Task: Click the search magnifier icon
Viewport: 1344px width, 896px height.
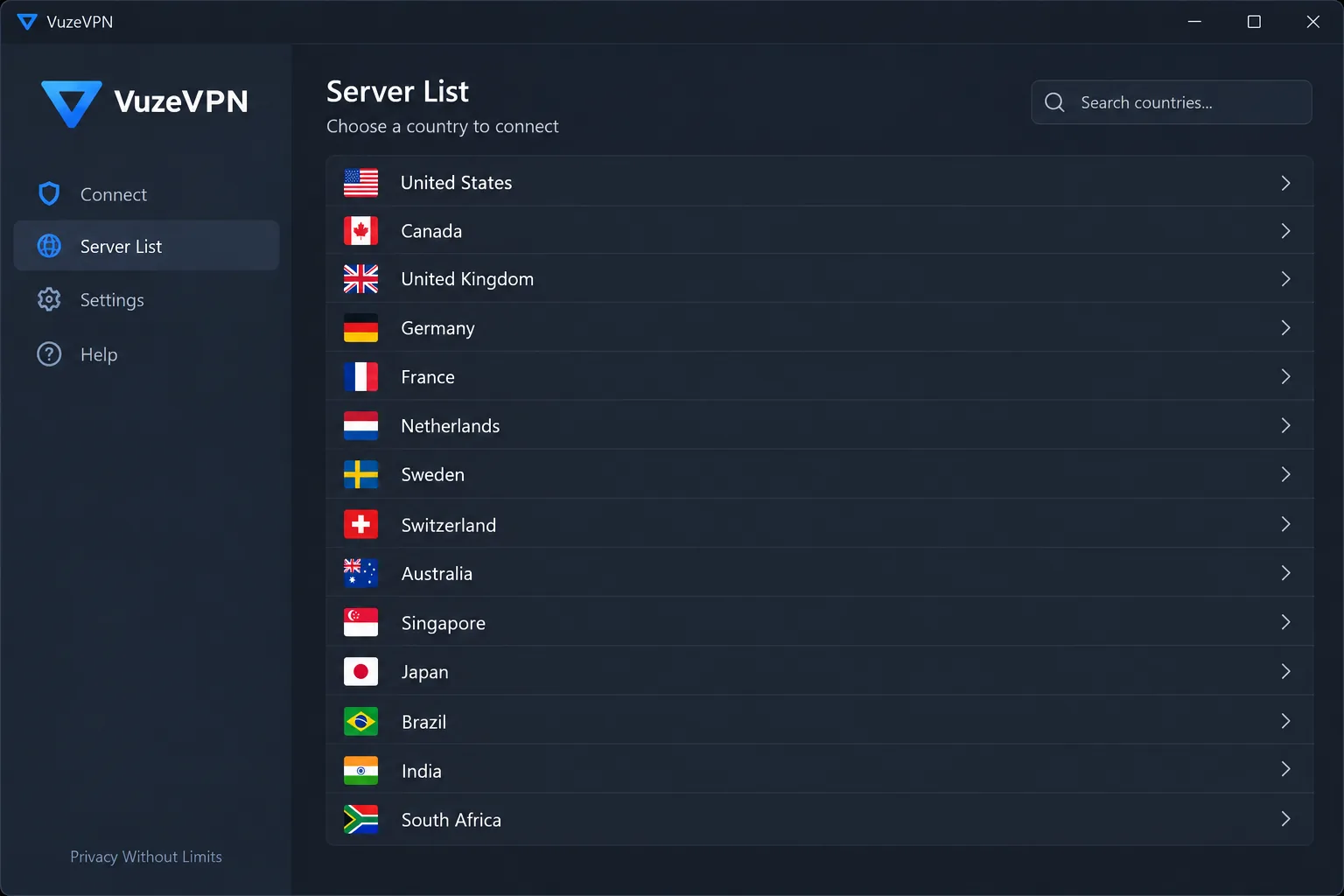Action: pyautogui.click(x=1054, y=102)
